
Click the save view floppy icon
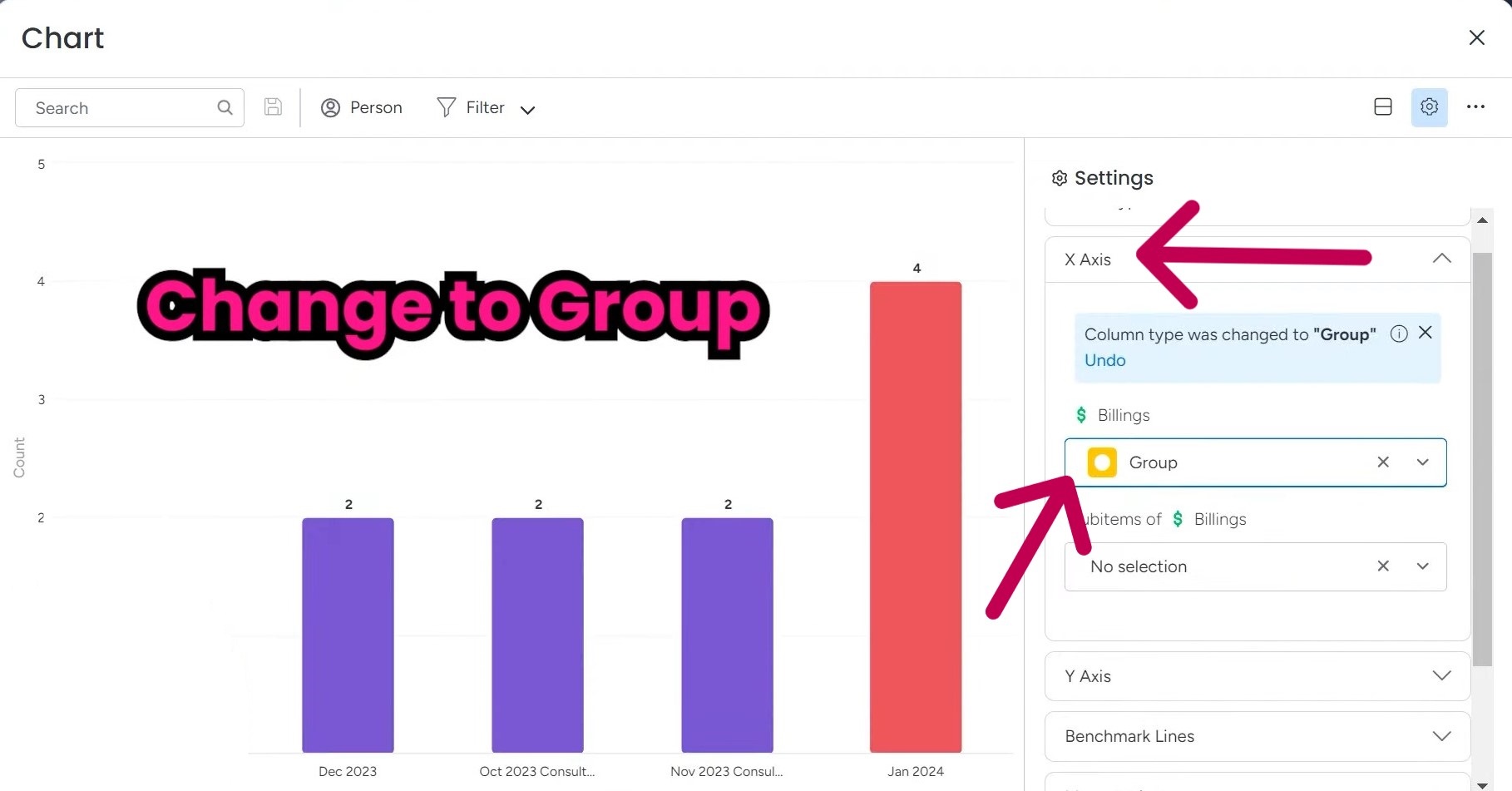[273, 106]
